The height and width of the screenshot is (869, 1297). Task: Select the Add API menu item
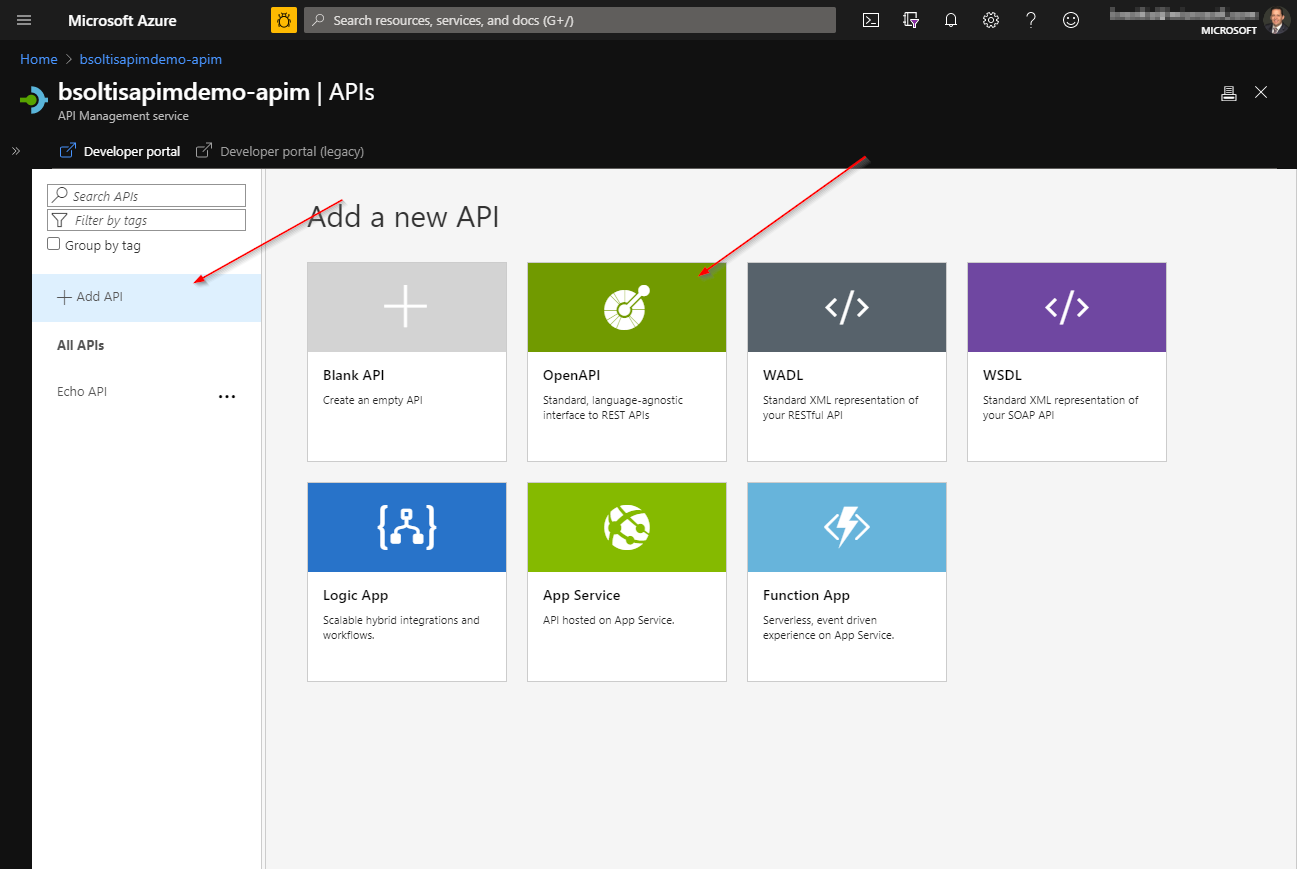[x=90, y=297]
